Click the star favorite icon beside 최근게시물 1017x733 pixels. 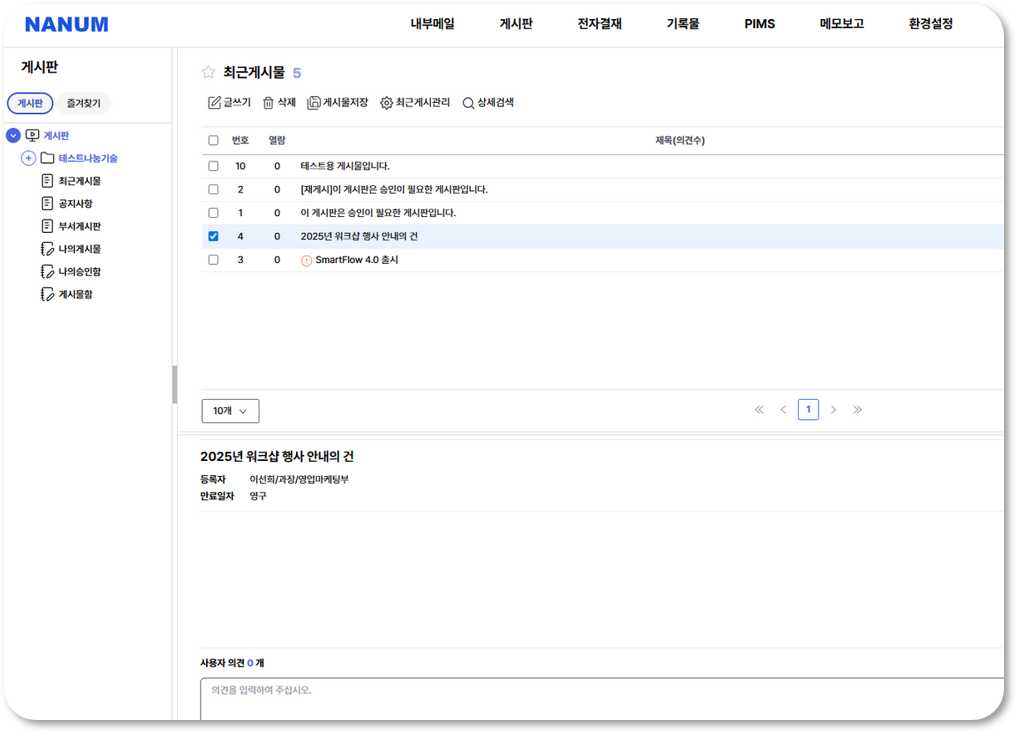[x=208, y=72]
